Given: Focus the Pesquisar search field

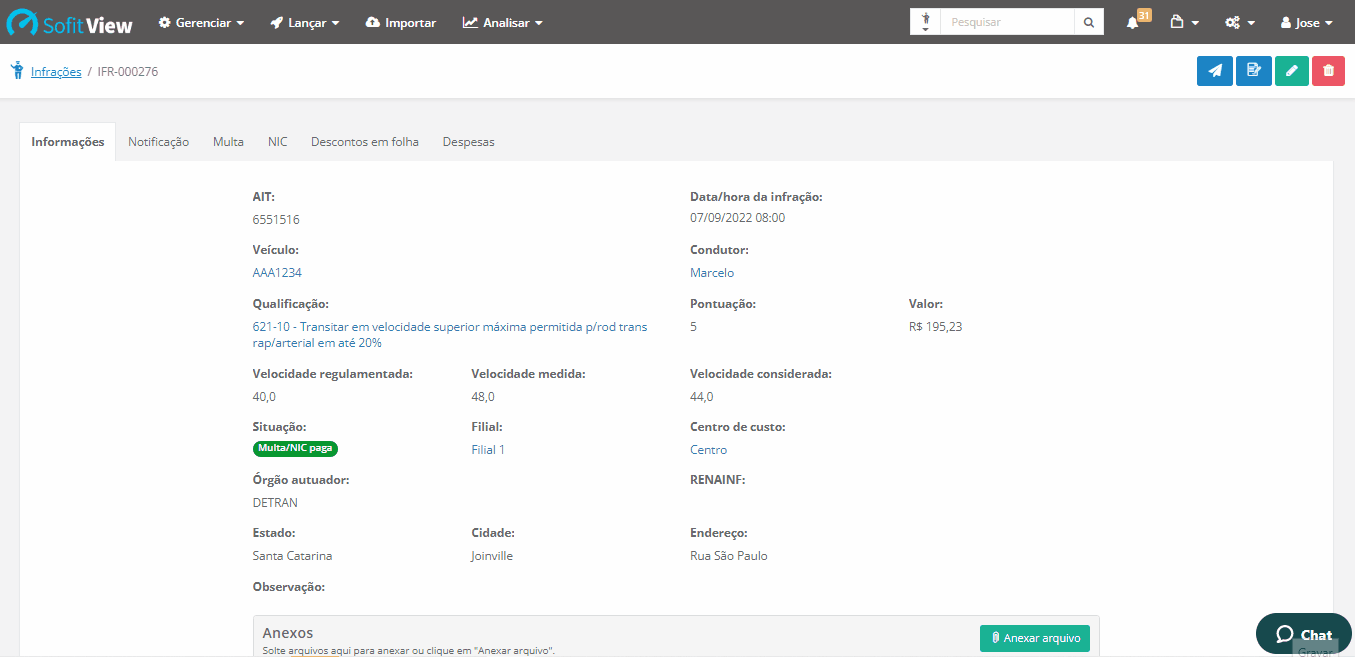Looking at the screenshot, I should click(1007, 22).
